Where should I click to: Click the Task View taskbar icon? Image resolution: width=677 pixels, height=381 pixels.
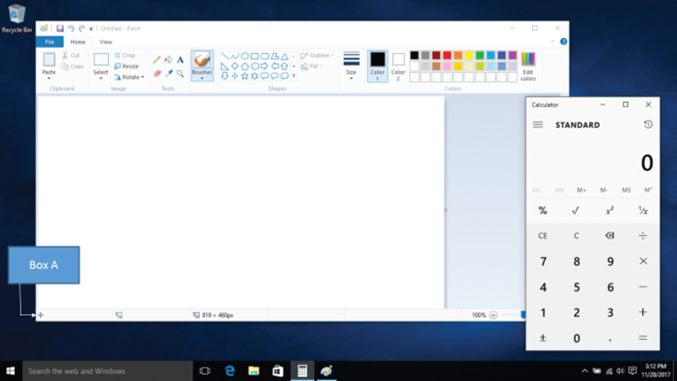[205, 371]
